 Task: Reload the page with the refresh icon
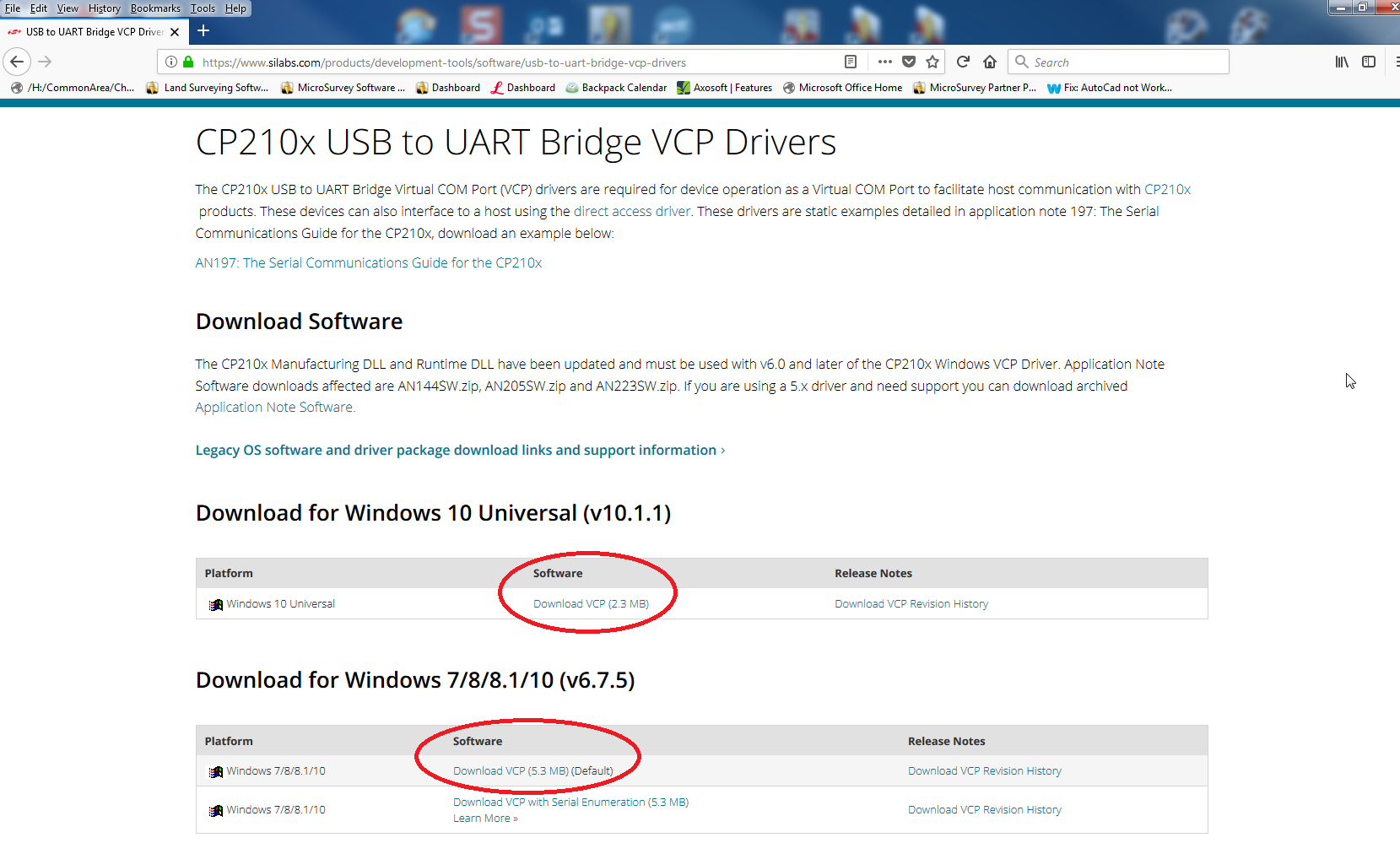click(x=963, y=62)
